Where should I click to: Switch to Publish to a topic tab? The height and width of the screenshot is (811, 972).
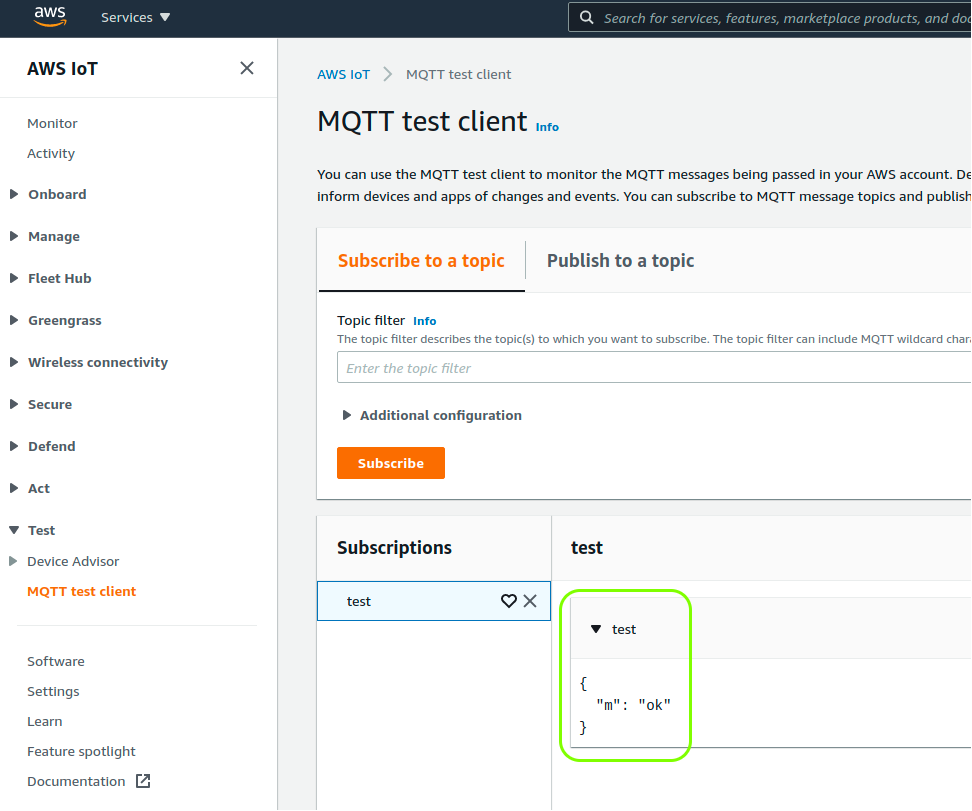[x=621, y=260]
